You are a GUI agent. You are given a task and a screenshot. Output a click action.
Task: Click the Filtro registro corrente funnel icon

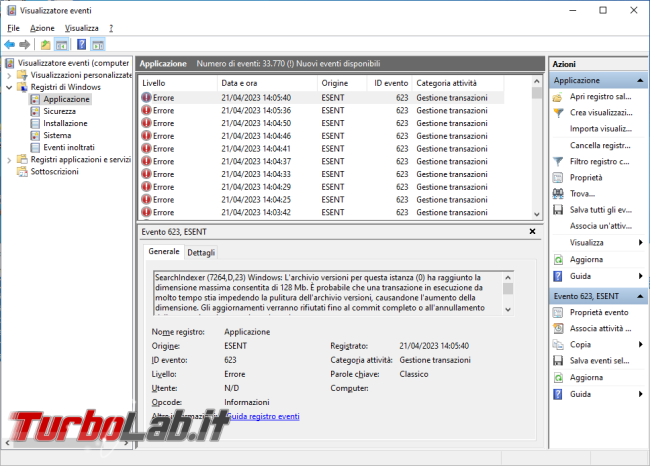click(x=558, y=162)
